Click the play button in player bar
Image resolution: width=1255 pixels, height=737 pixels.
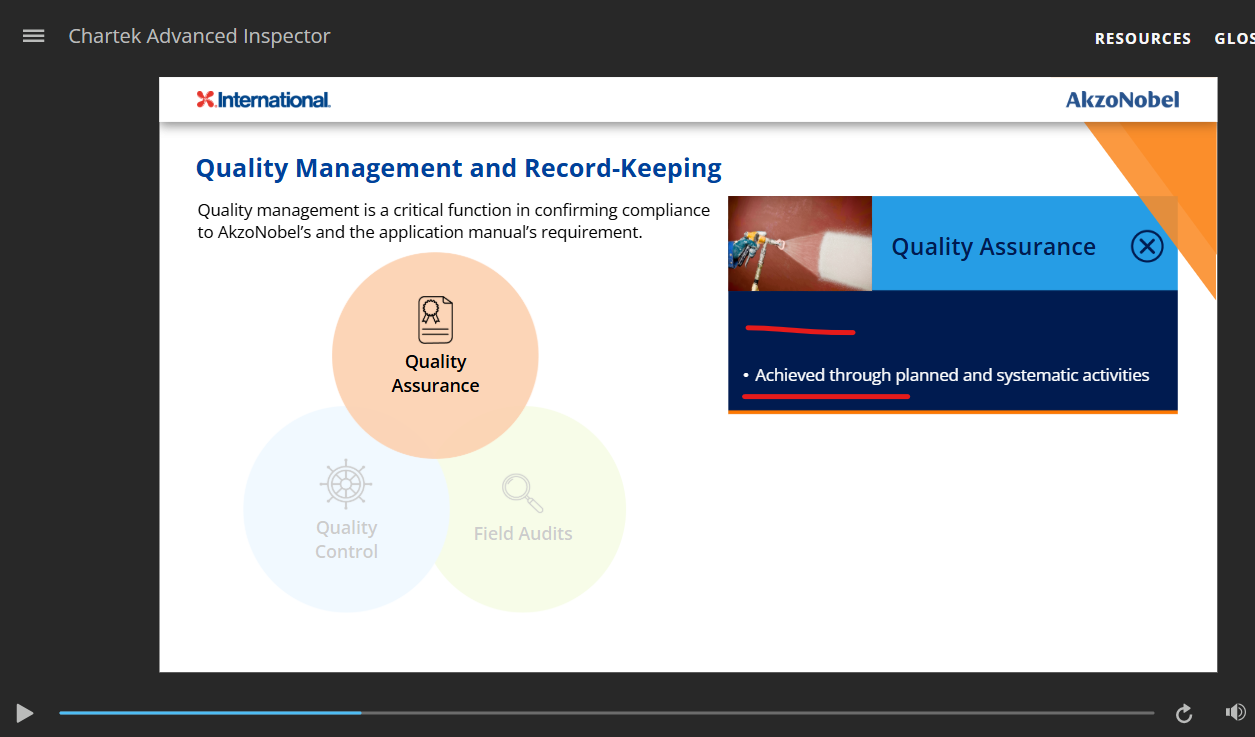pos(25,713)
